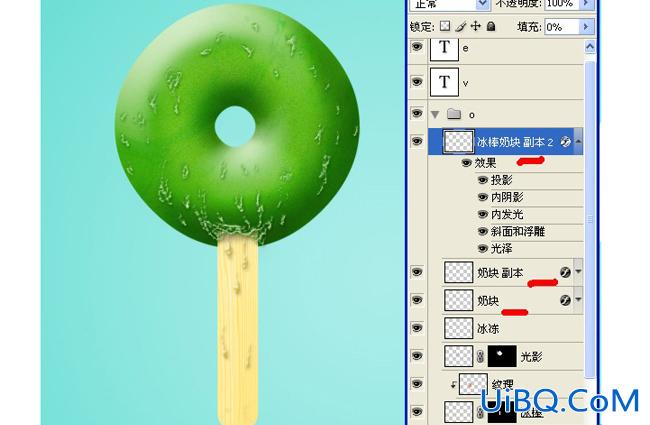Collapse the layer group o triangle
Screen dimensions: 650x425
tap(435, 114)
